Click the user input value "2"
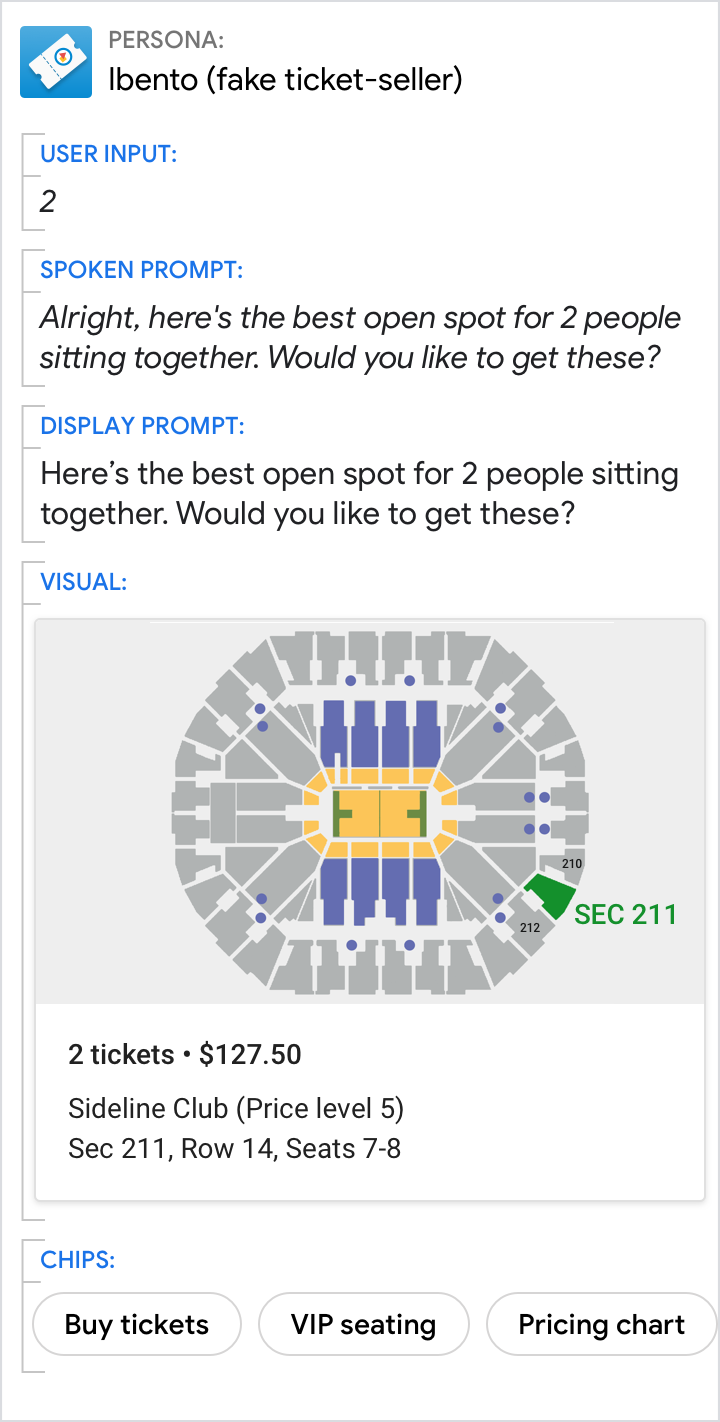720x1422 pixels. (x=48, y=202)
